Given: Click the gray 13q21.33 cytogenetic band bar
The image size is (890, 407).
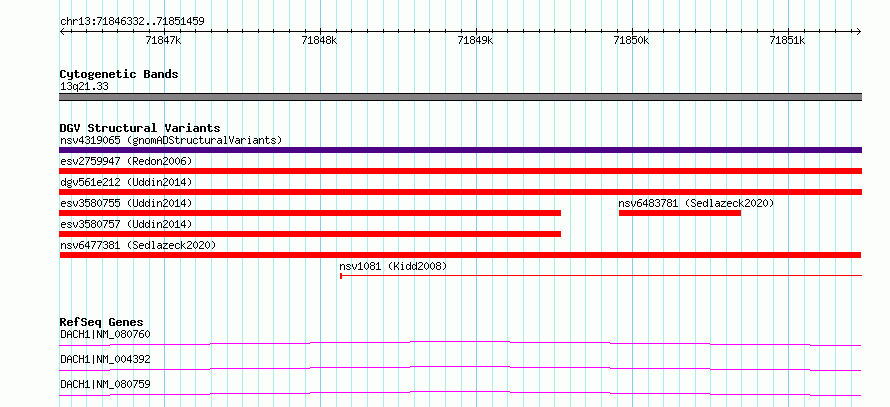Looking at the screenshot, I should pos(460,97).
